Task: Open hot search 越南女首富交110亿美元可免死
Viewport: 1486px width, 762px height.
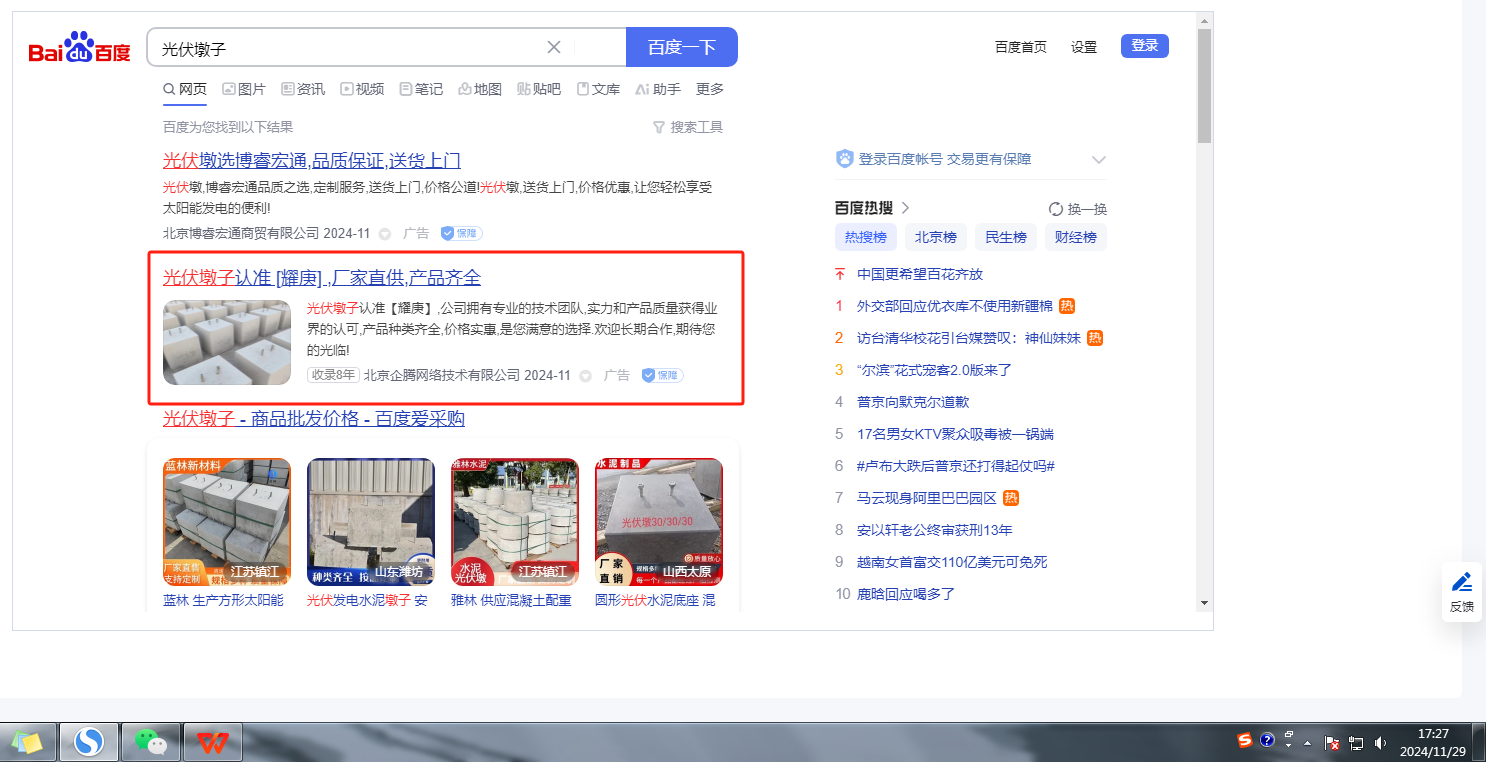Action: coord(952,562)
